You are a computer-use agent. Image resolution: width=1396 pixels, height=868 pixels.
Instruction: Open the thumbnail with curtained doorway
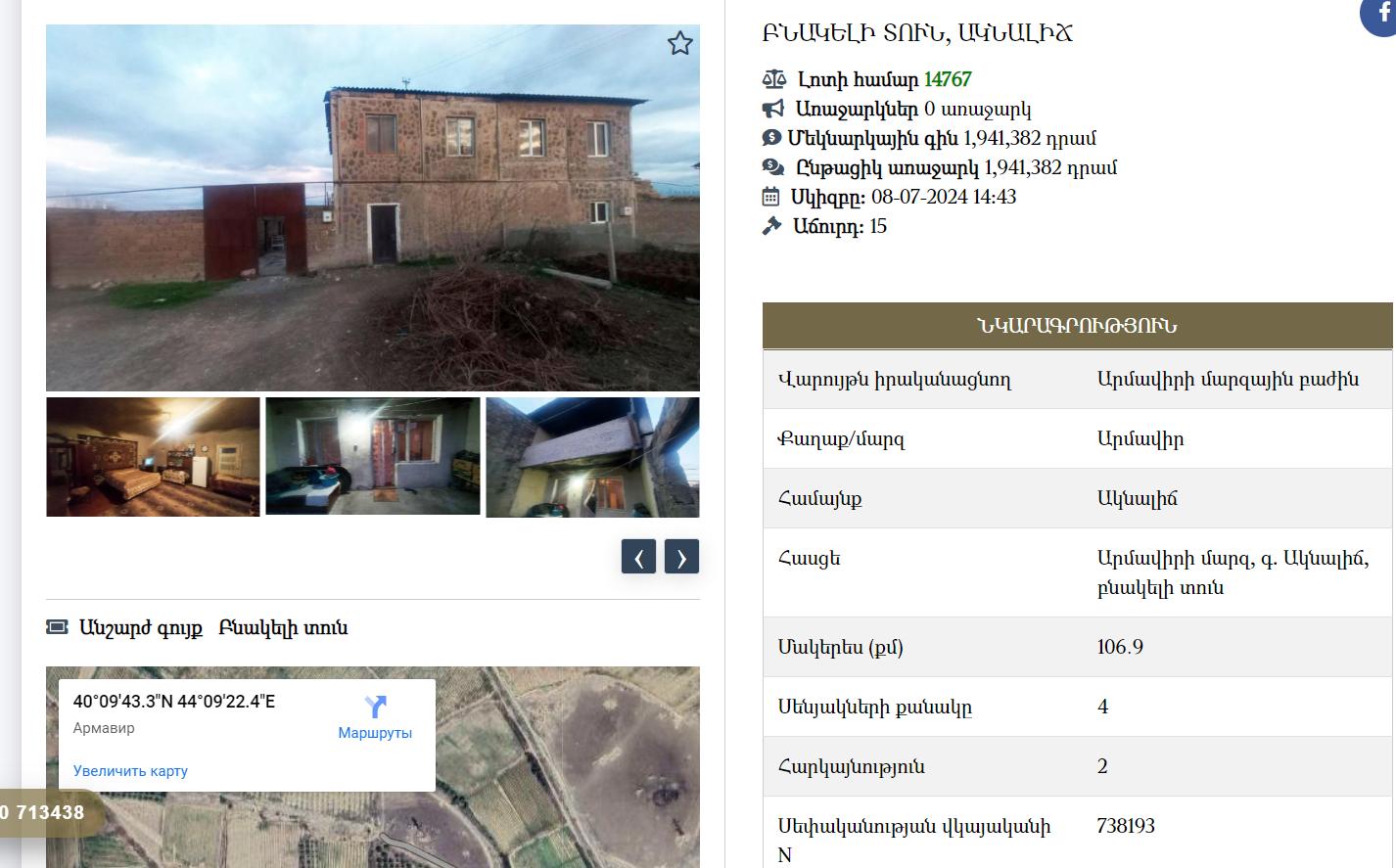pyautogui.click(x=373, y=456)
